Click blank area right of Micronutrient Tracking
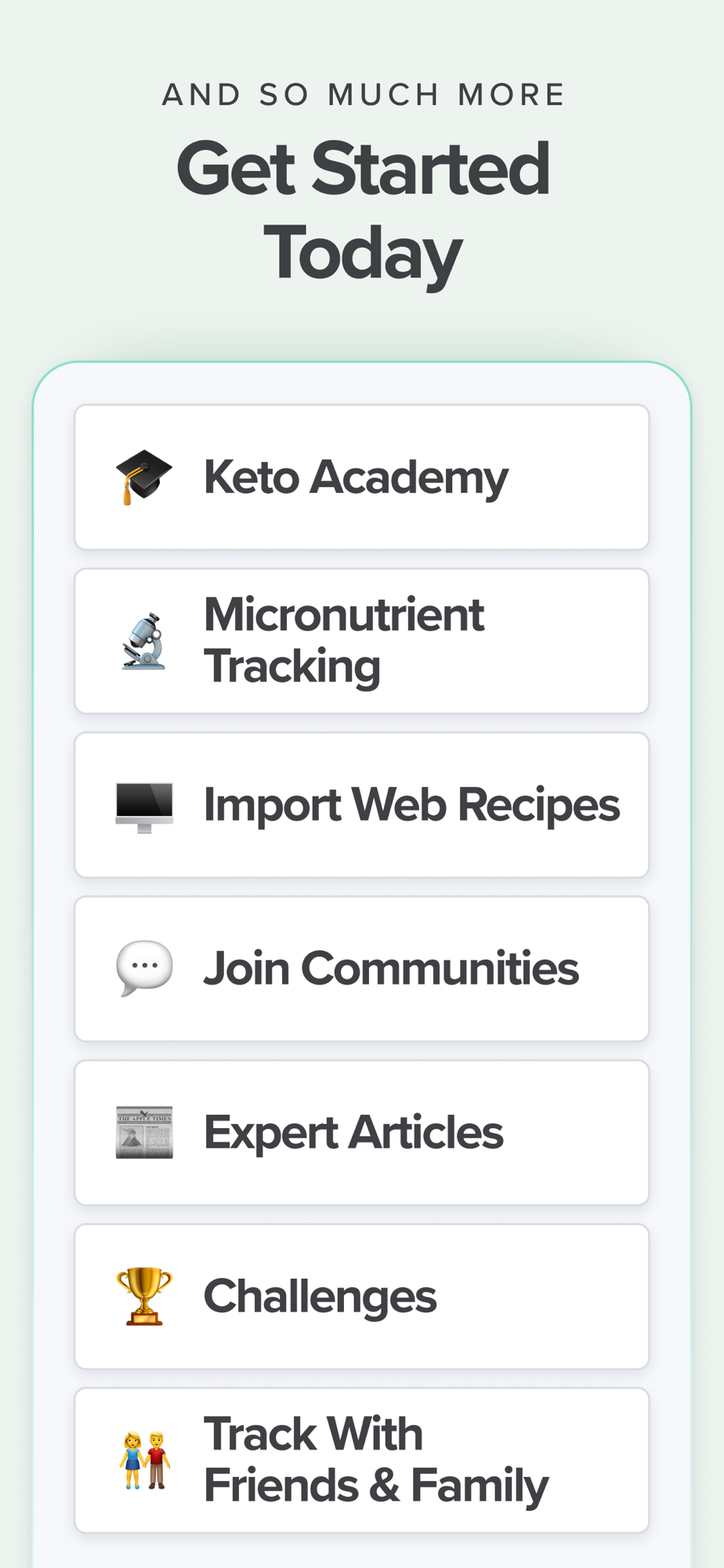Screen dimensions: 724x1568 click(x=566, y=641)
